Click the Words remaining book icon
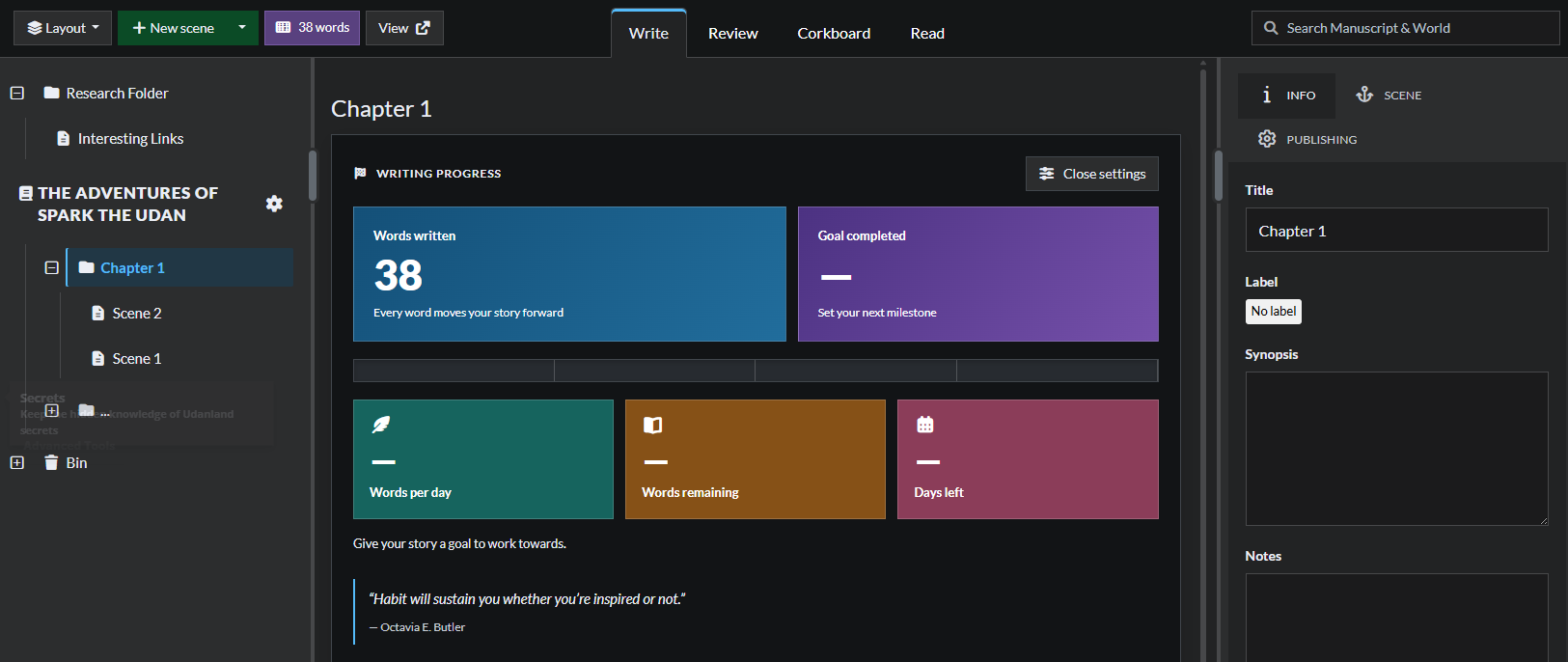1568x662 pixels. pyautogui.click(x=653, y=425)
